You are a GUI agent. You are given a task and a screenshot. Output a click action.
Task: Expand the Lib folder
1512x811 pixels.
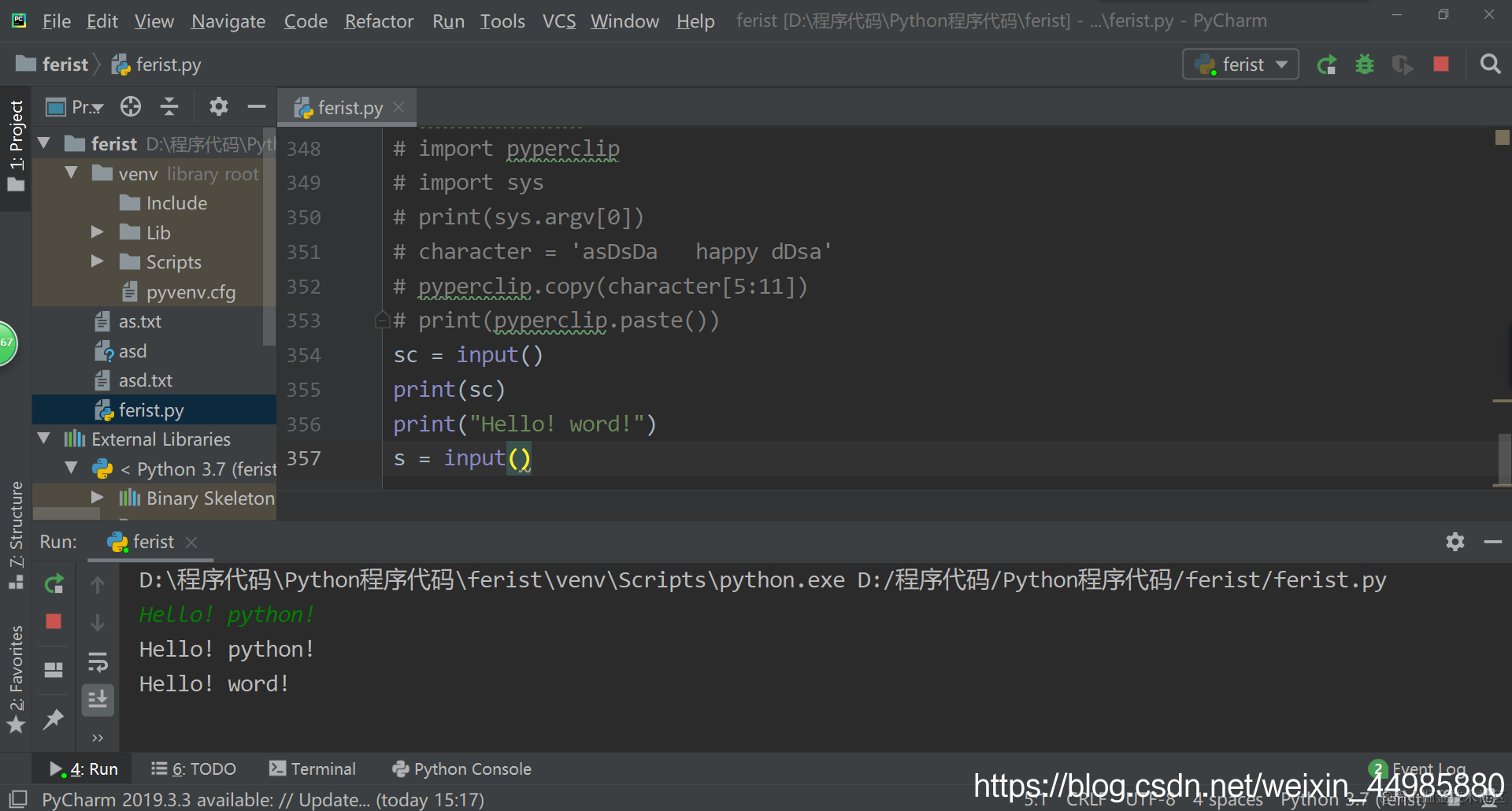tap(97, 231)
